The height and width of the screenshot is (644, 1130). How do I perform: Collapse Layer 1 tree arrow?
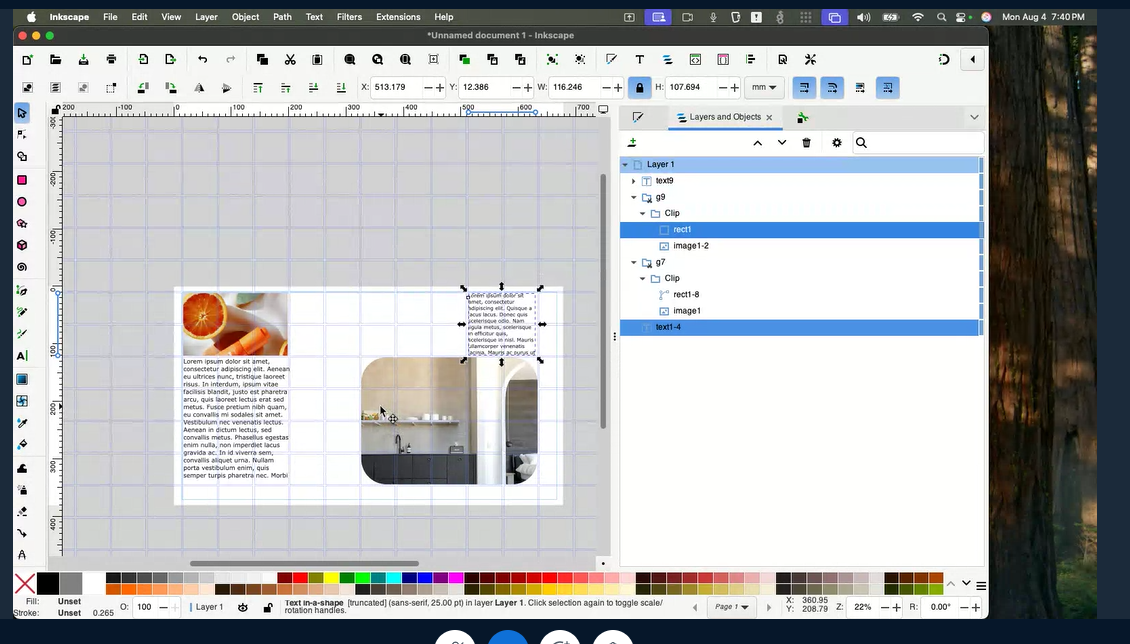(x=626, y=164)
